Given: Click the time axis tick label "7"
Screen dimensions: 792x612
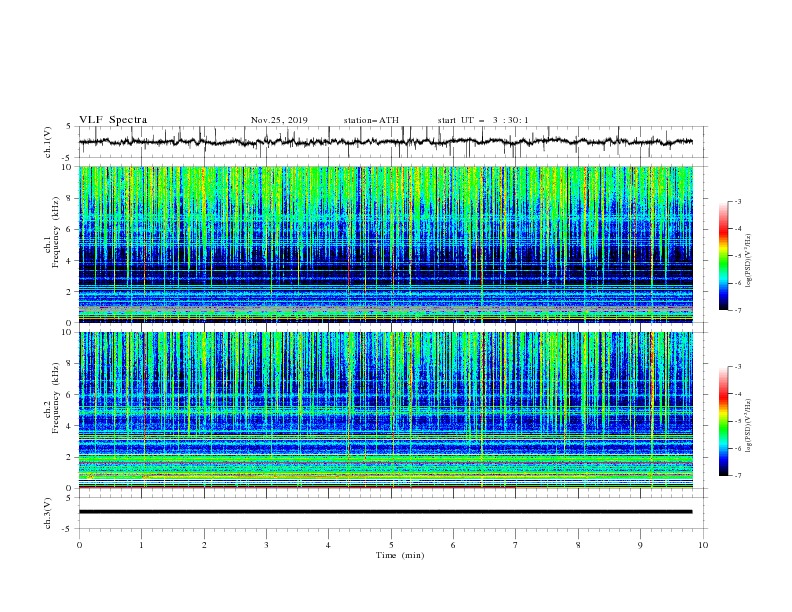Looking at the screenshot, I should (x=516, y=545).
